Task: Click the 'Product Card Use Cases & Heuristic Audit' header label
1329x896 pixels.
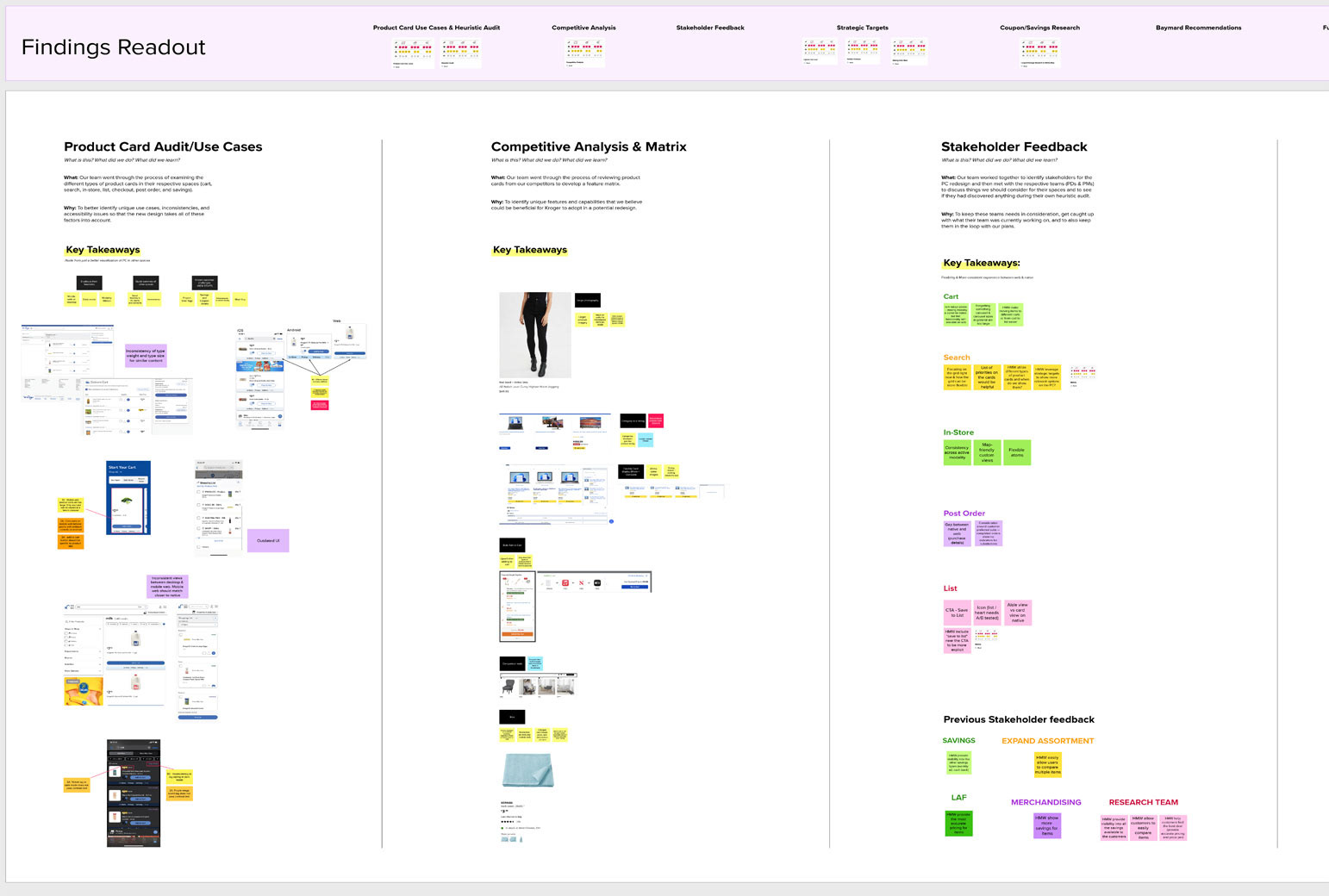Action: coord(436,28)
